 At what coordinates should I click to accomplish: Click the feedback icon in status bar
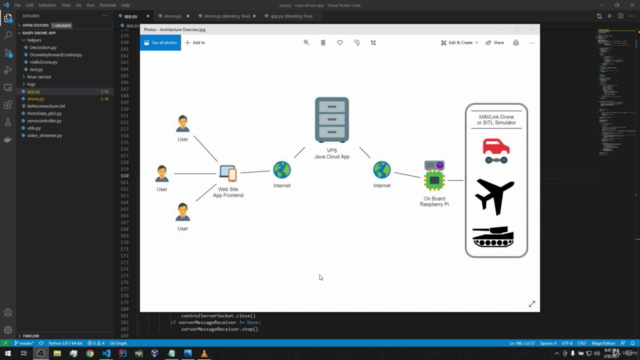623,343
